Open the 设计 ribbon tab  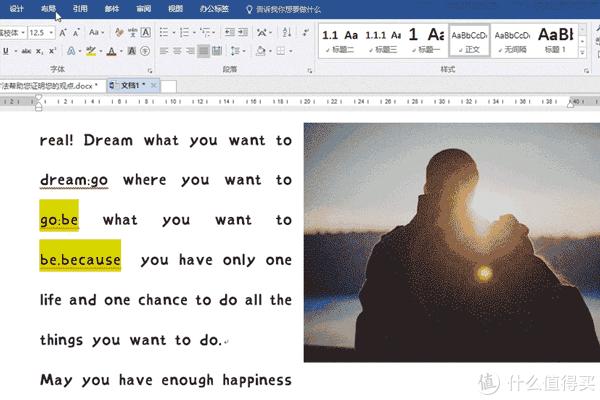click(x=16, y=9)
